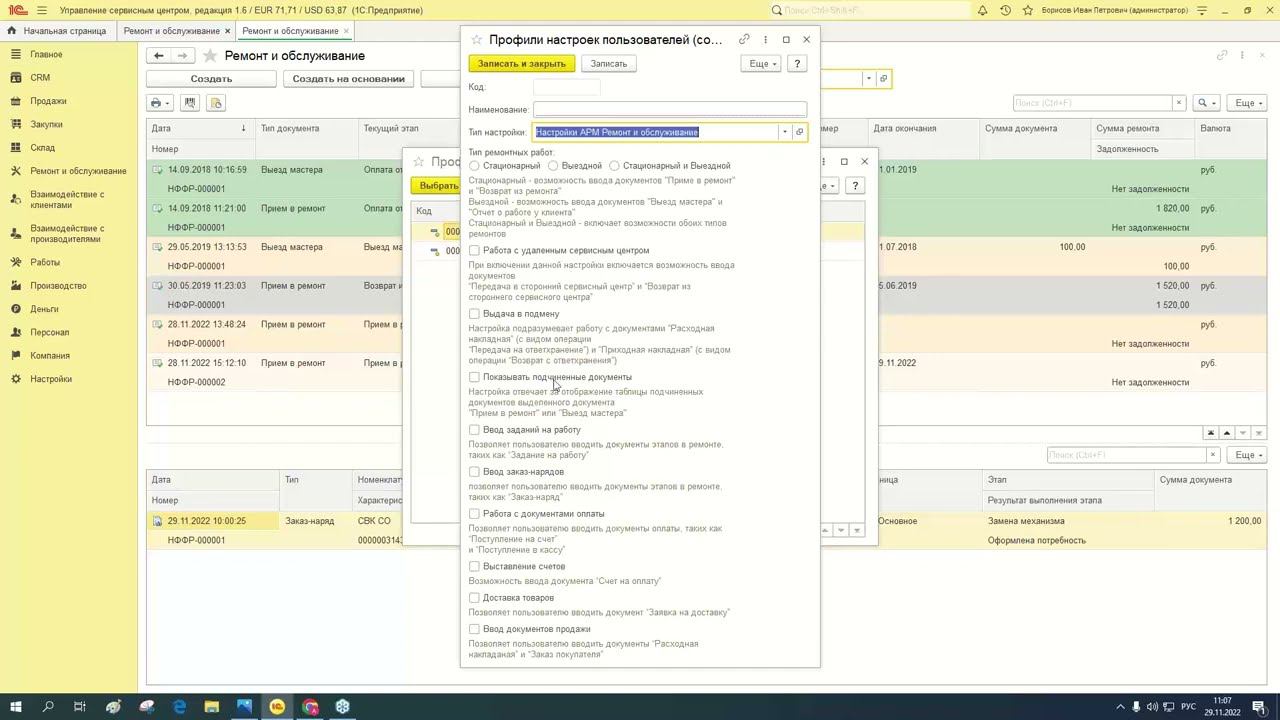Screen dimensions: 1280x720
Task: Expand the Тип настройки dropdown arrow
Action: (785, 132)
